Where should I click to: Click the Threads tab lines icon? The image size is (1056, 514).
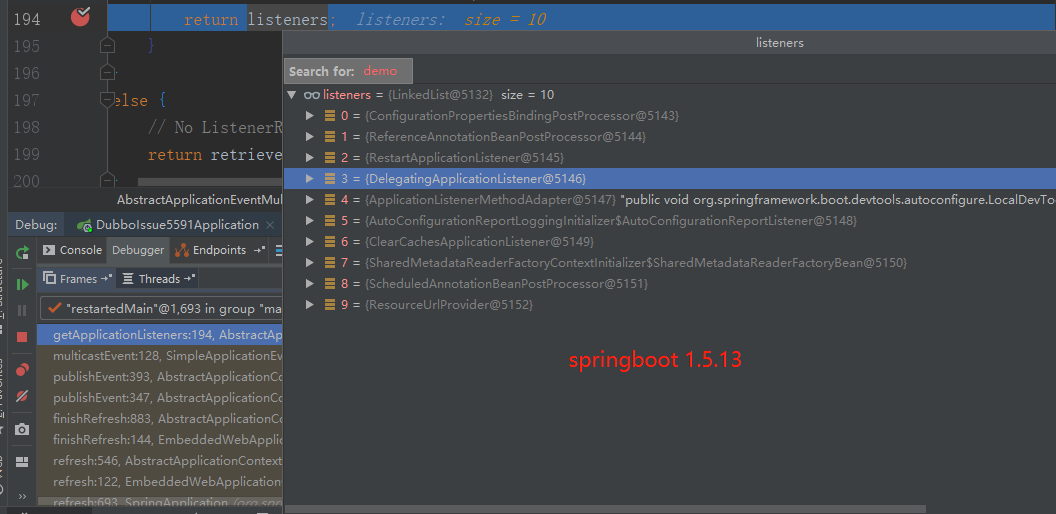coord(128,278)
